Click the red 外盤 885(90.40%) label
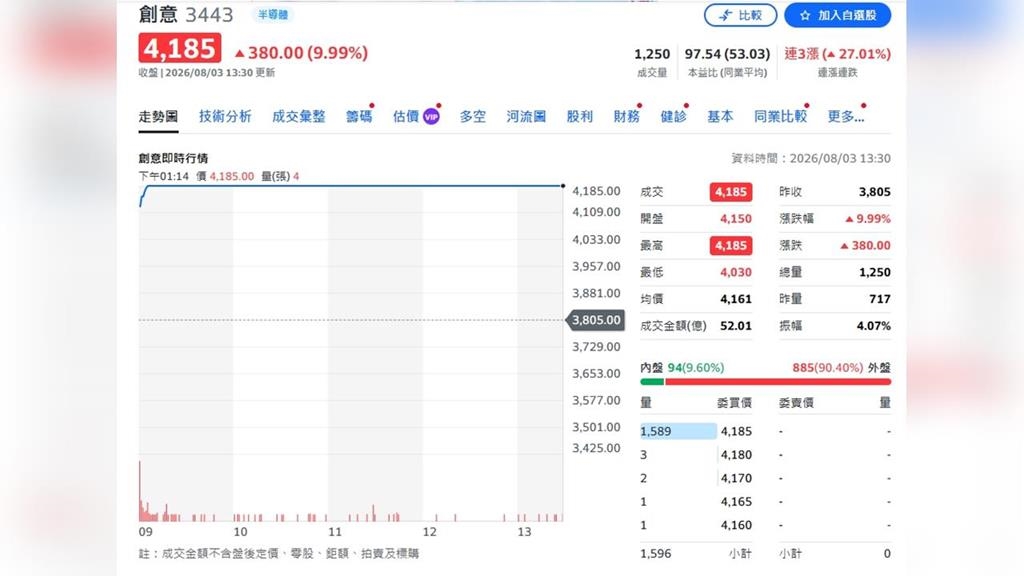 point(841,368)
